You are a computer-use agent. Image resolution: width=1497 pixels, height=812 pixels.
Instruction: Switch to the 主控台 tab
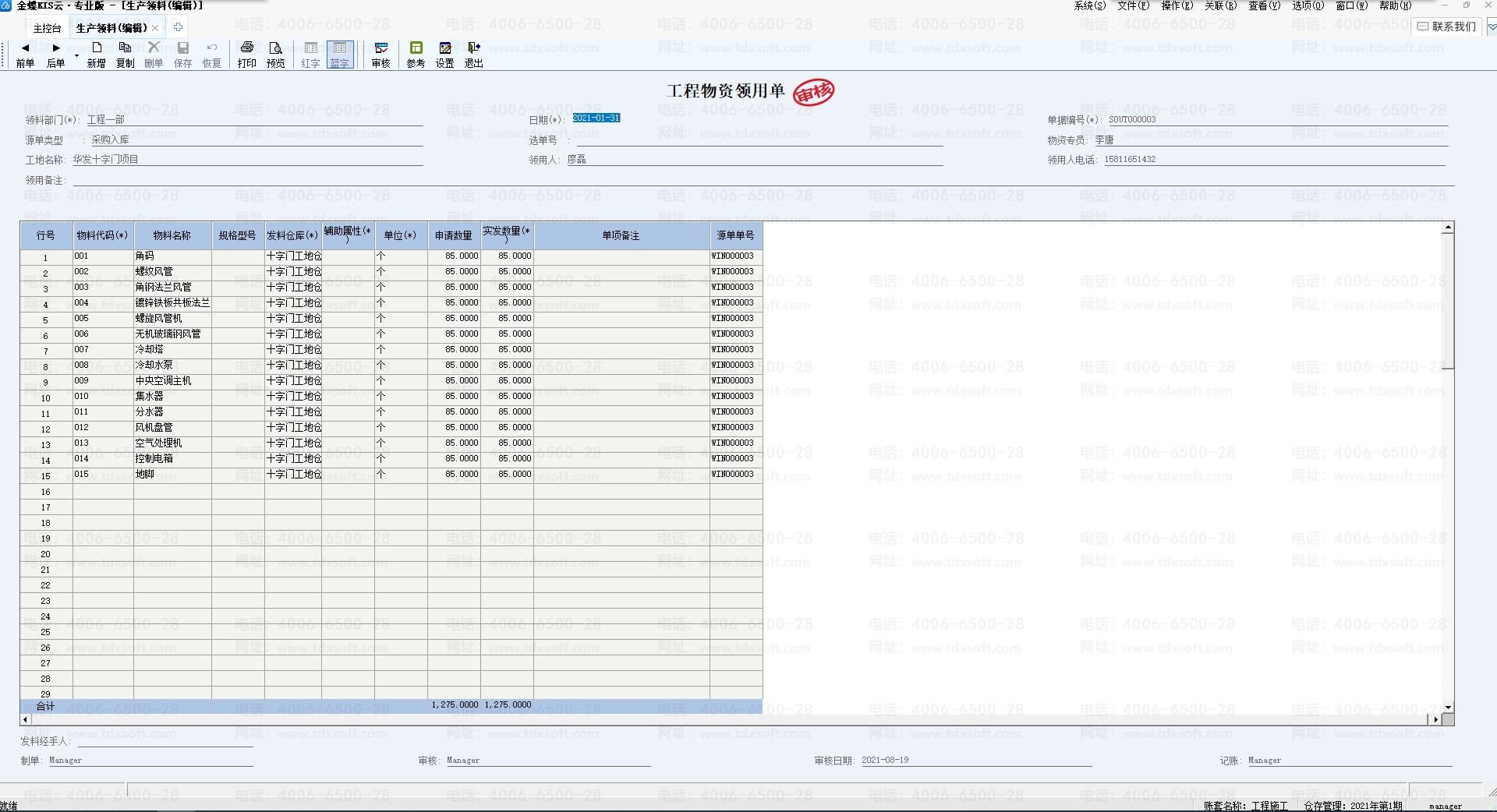(x=47, y=28)
